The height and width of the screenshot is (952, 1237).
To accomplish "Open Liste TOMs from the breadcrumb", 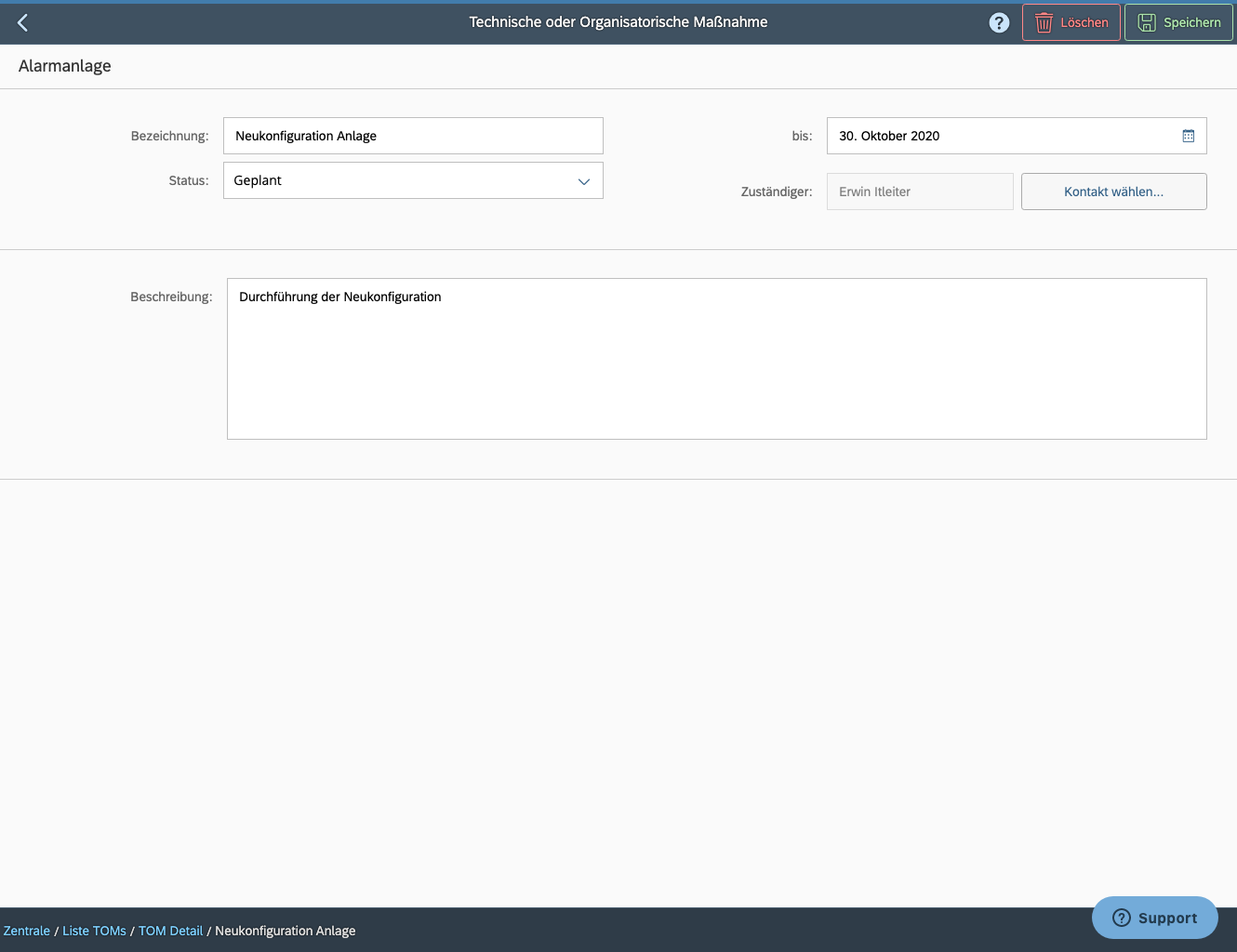I will pos(94,930).
